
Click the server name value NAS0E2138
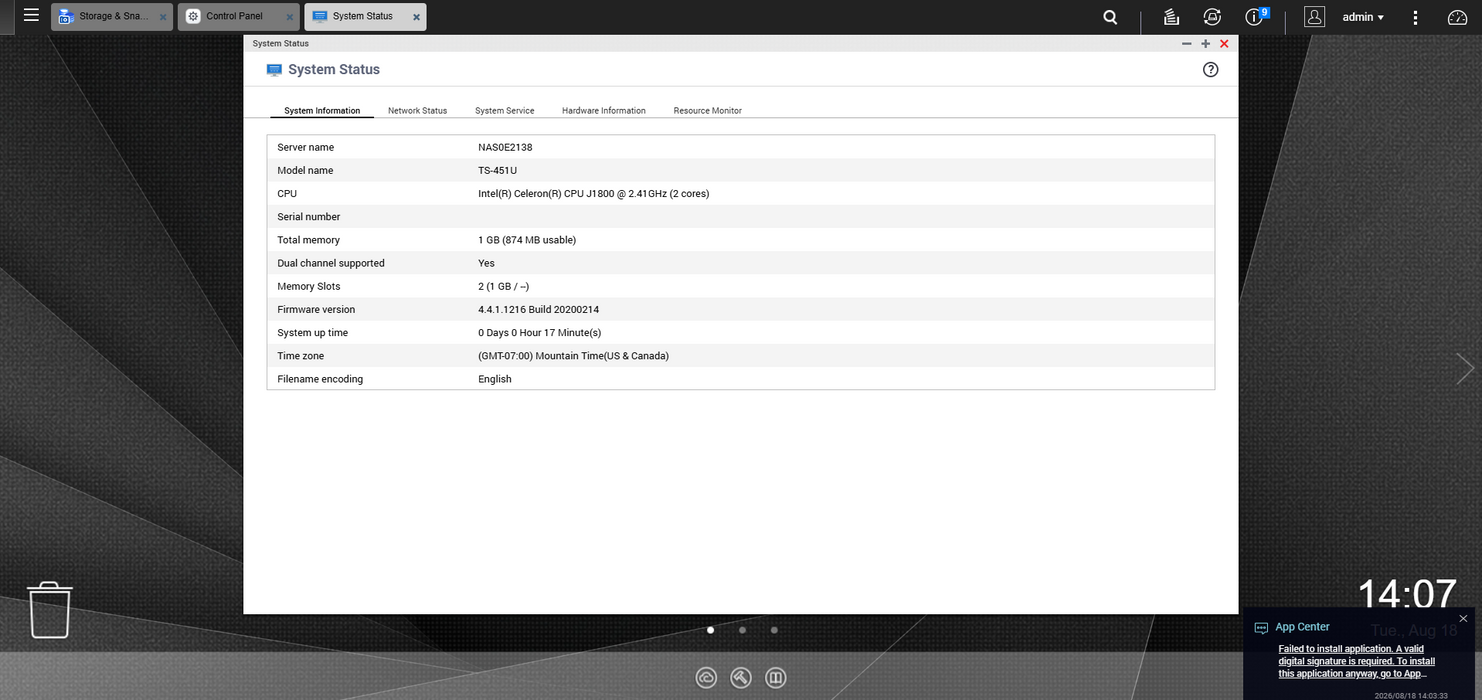[x=505, y=147]
